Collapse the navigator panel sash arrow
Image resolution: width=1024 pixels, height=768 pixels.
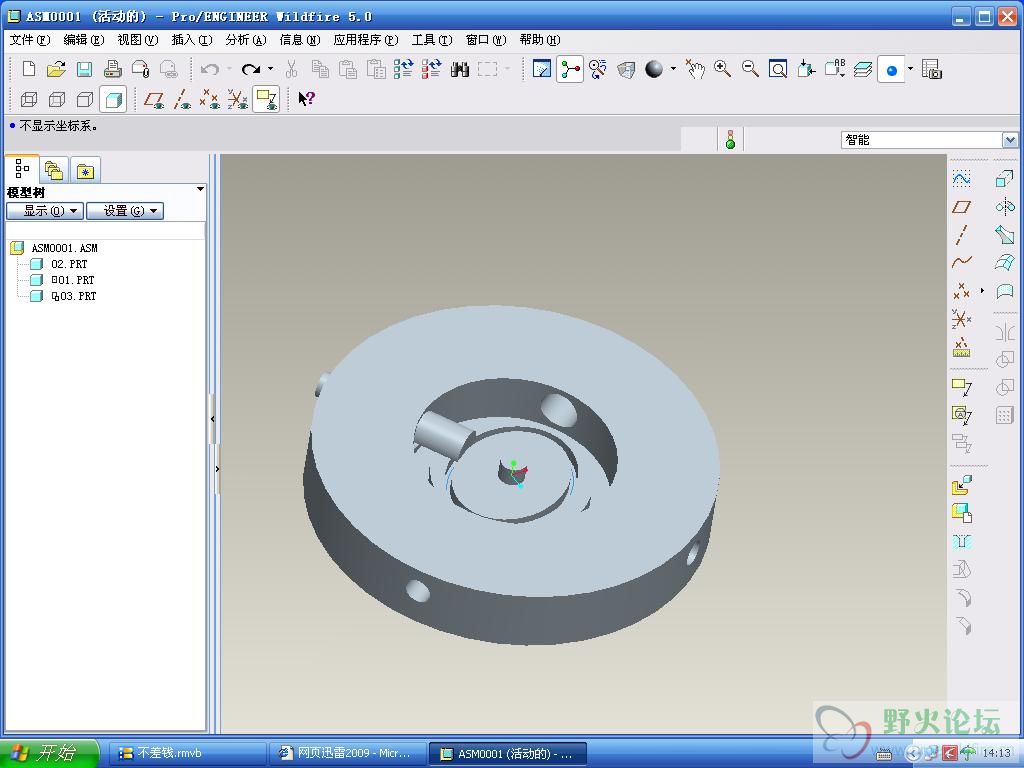click(212, 419)
